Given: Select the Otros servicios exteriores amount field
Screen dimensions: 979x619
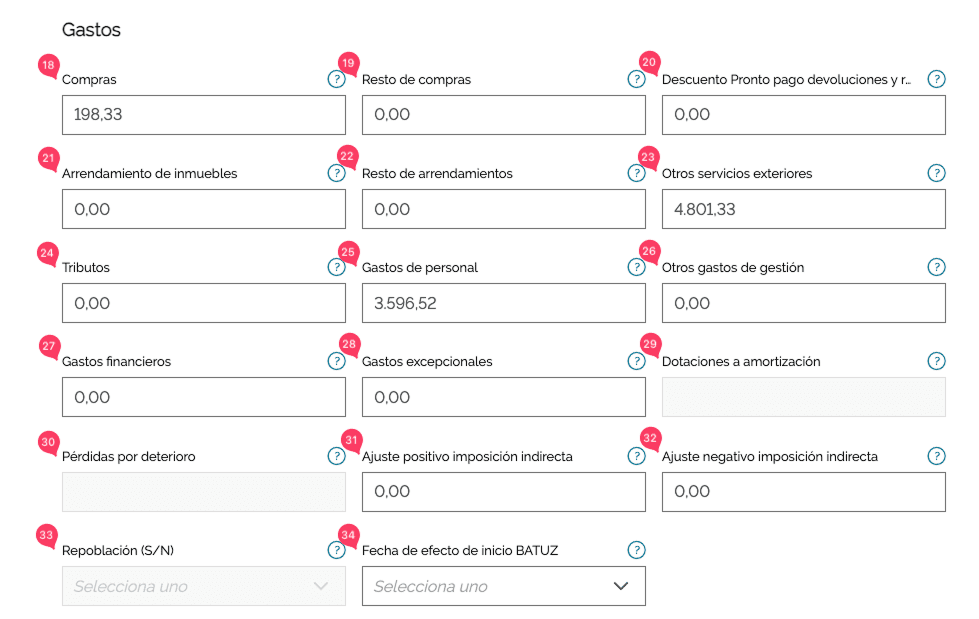Looking at the screenshot, I should [x=803, y=209].
